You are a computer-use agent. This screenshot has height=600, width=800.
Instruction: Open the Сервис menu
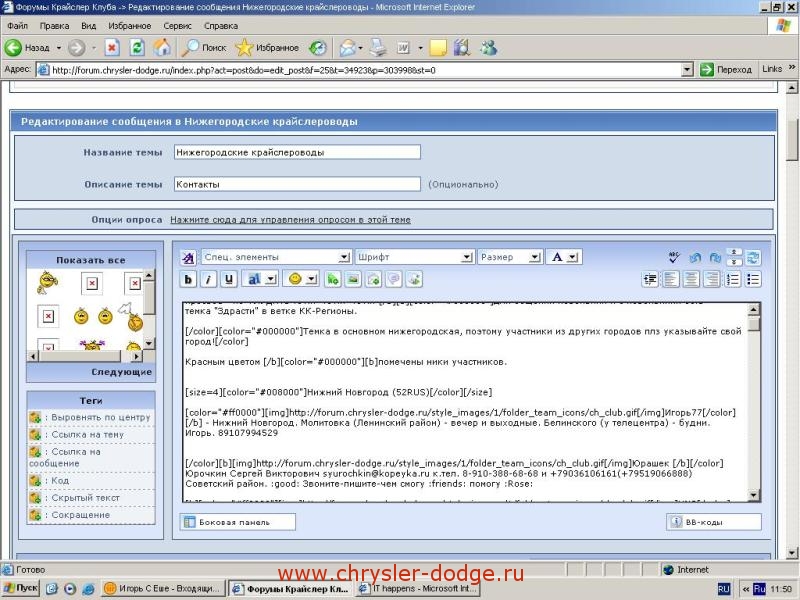pyautogui.click(x=177, y=26)
